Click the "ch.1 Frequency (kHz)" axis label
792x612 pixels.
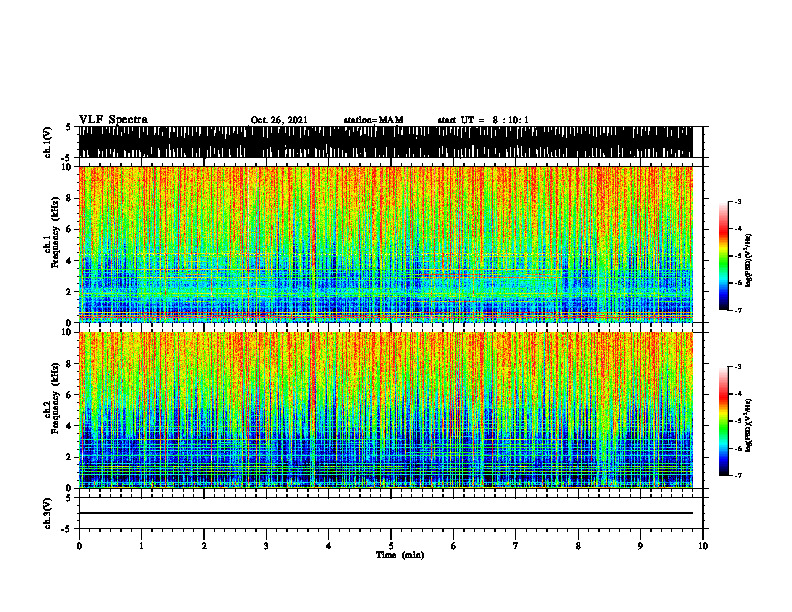pos(51,232)
